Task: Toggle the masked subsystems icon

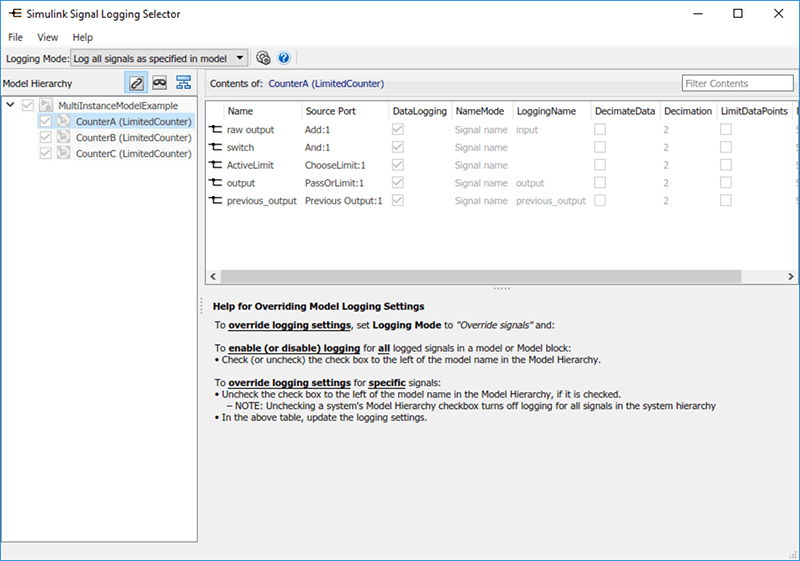Action: point(159,83)
